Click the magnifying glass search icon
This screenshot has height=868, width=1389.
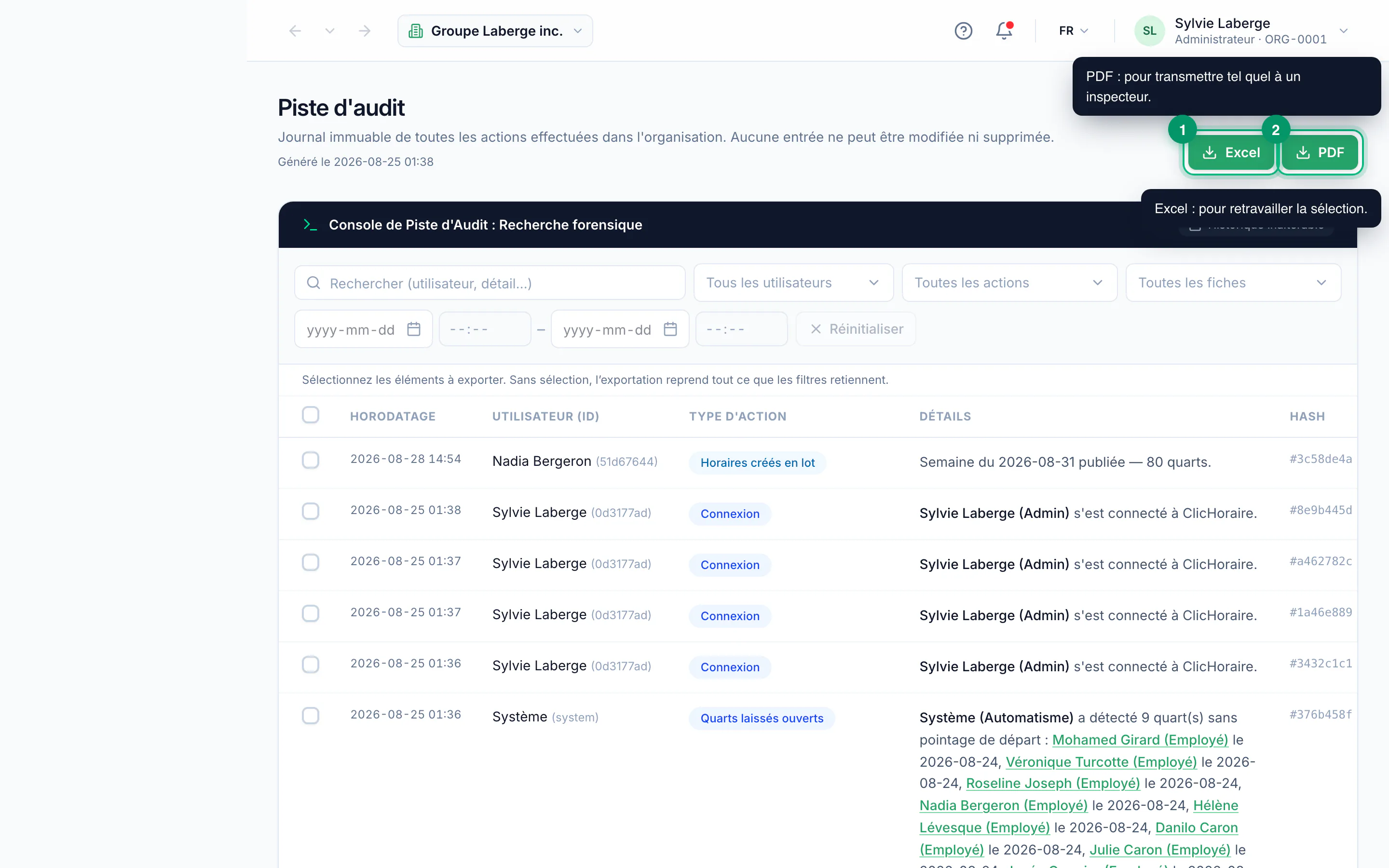313,283
